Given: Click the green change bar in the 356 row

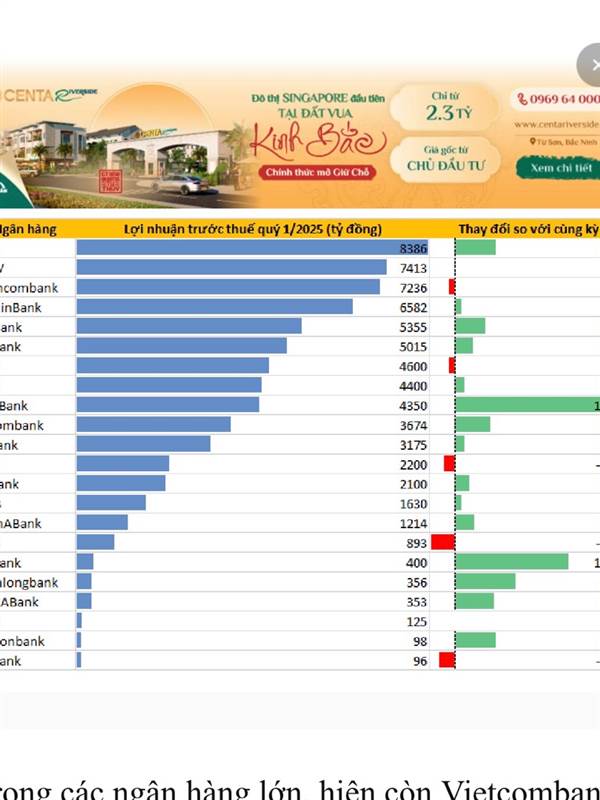Looking at the screenshot, I should pos(485,581).
